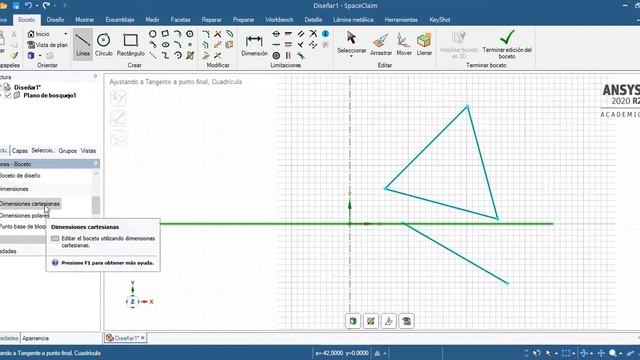This screenshot has height=360, width=640.
Task: Open the graphics style dropdown in Orientar
Action: point(40,56)
